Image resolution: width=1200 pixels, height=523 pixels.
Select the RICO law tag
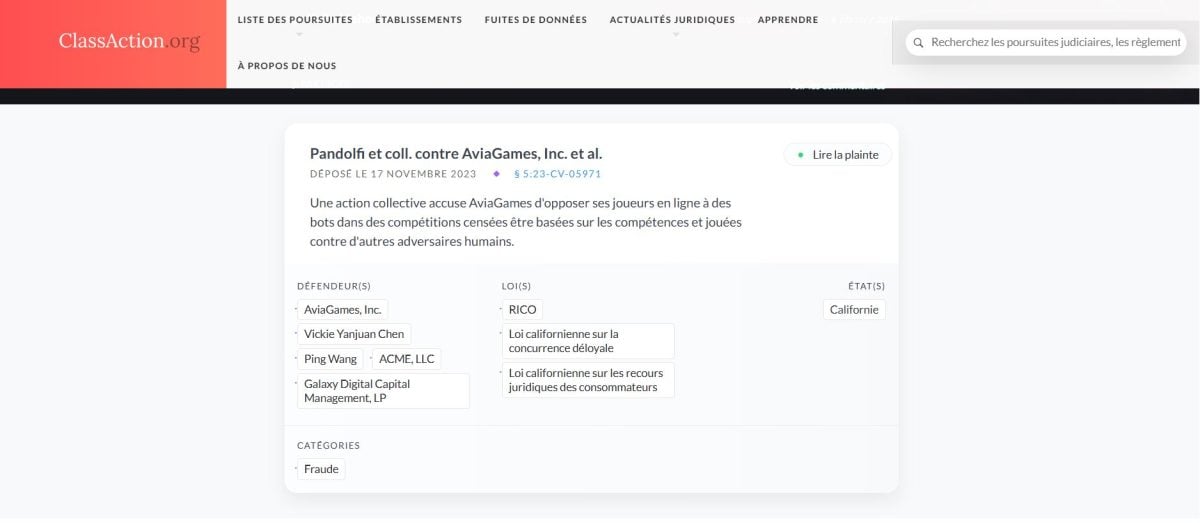[522, 310]
